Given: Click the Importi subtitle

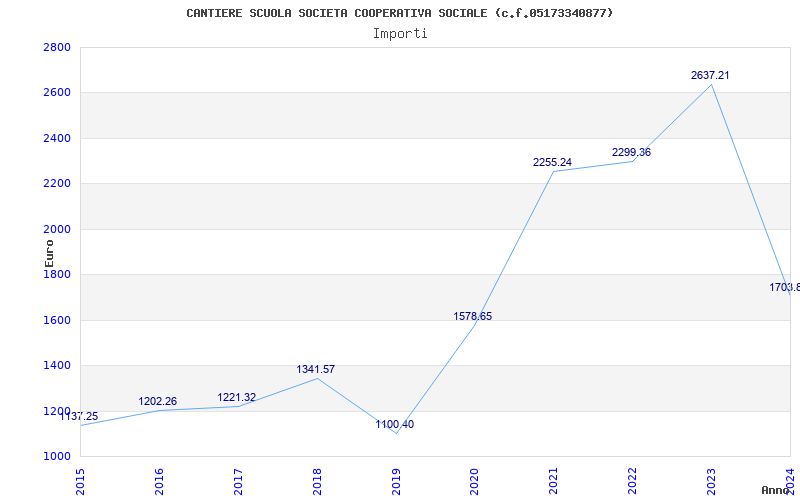Looking at the screenshot, I should tap(400, 34).
